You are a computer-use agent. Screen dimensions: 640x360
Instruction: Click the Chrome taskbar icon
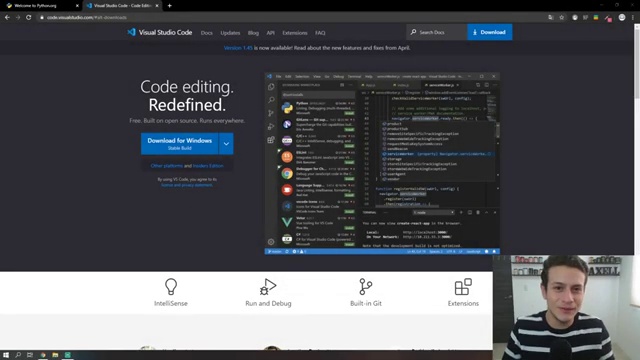[x=42, y=355]
